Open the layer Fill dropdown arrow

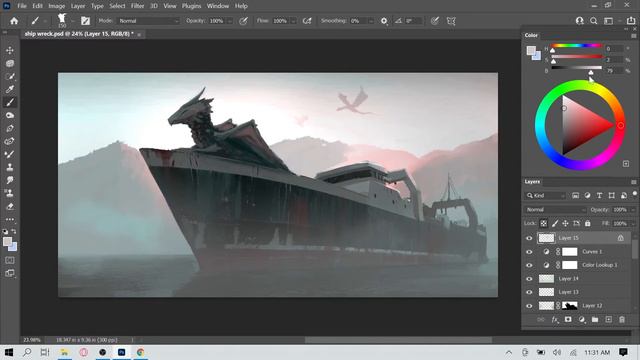pyautogui.click(x=633, y=223)
